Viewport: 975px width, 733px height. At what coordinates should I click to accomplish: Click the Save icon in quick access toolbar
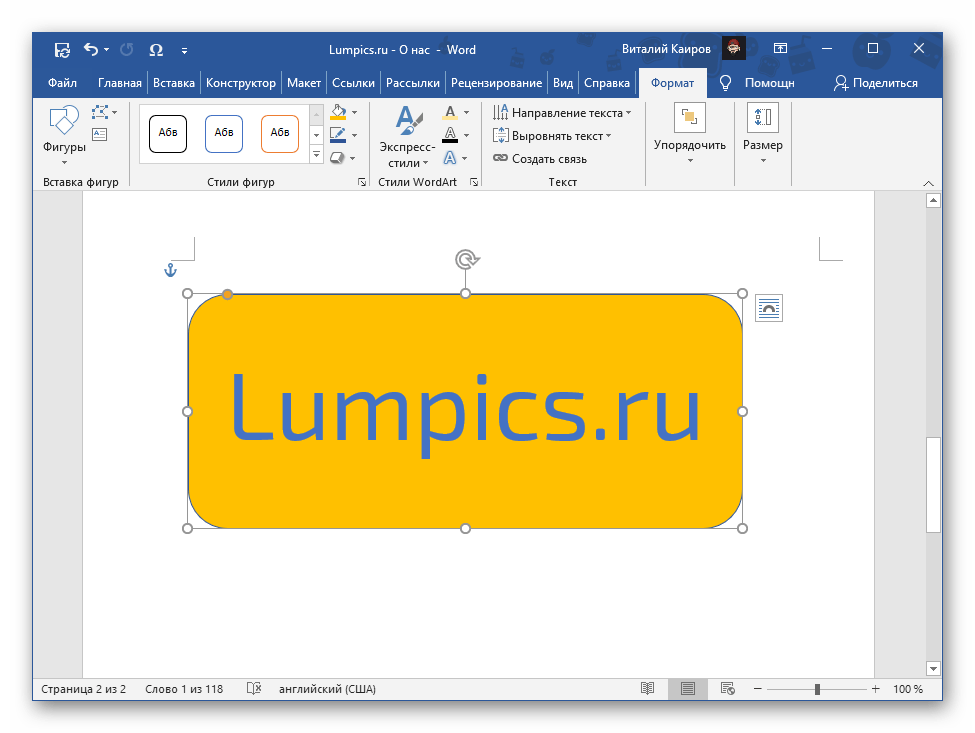62,50
